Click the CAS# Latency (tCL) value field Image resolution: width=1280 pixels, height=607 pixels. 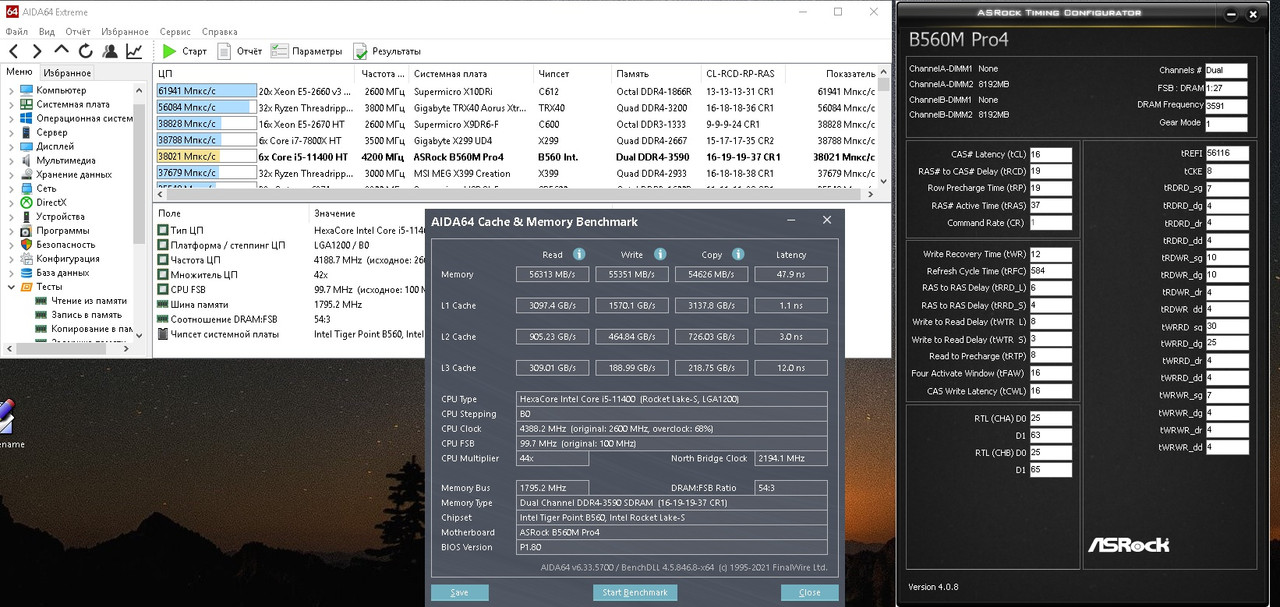click(x=1050, y=154)
